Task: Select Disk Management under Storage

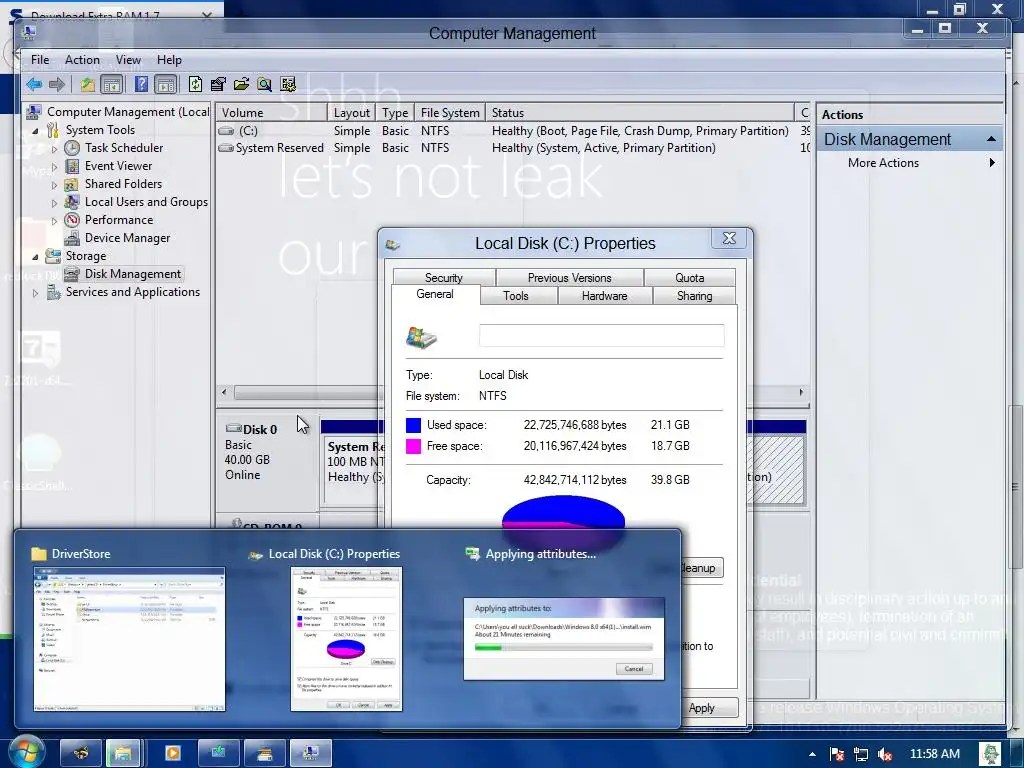Action: pyautogui.click(x=133, y=274)
